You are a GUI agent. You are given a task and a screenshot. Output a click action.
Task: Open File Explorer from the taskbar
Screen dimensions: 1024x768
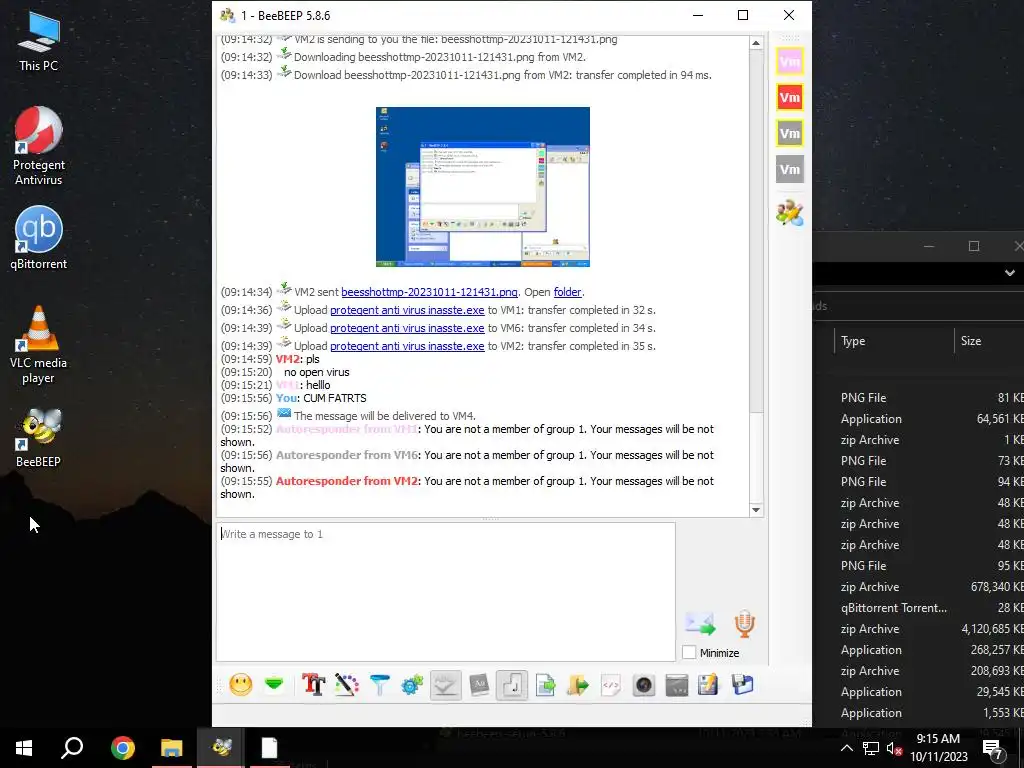tap(172, 748)
